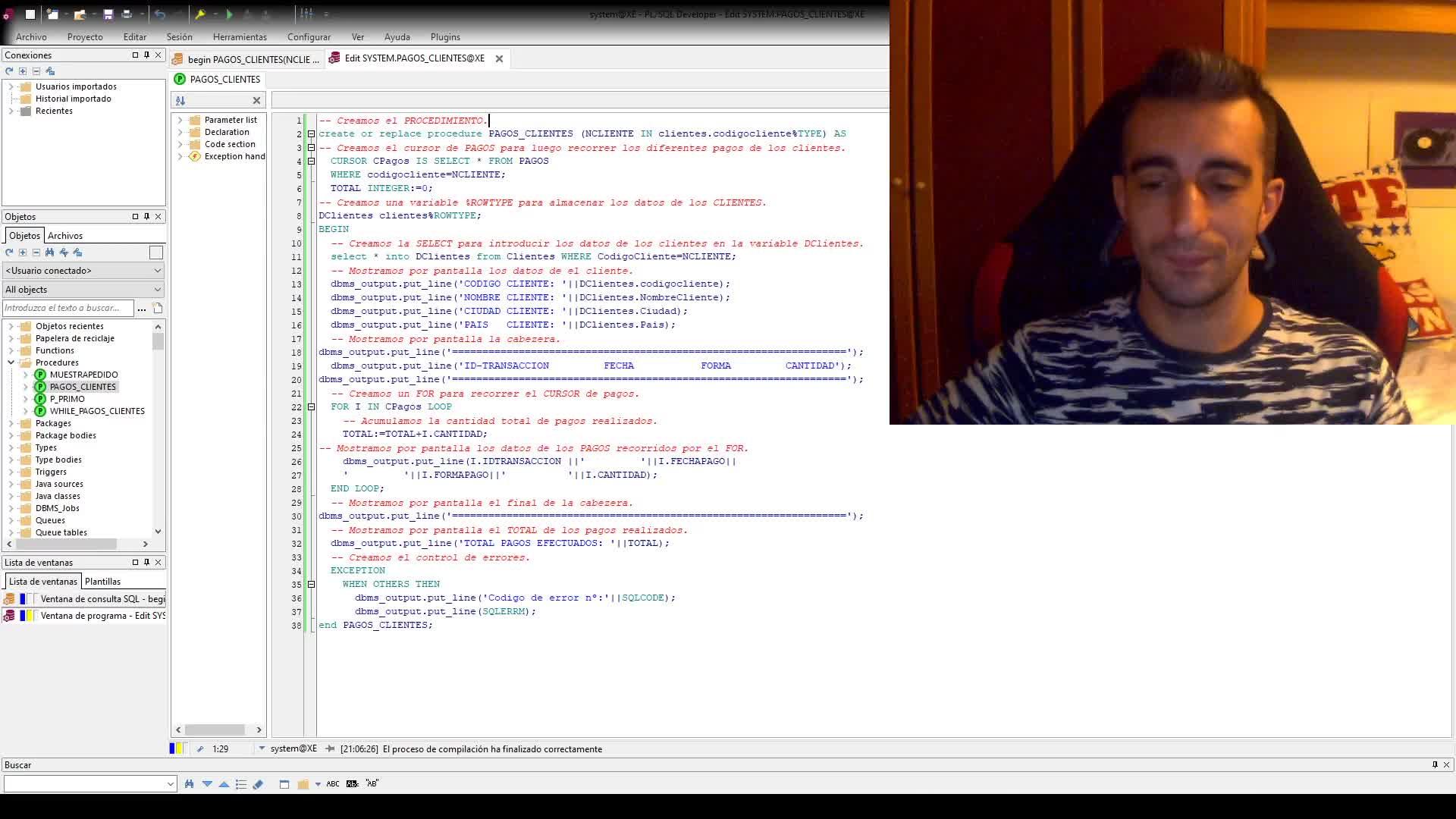Image resolution: width=1456 pixels, height=819 pixels.
Task: Open the Herramientas menu
Action: click(x=240, y=36)
